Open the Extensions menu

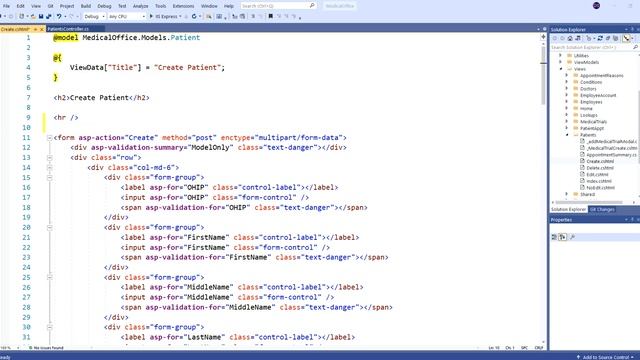coord(183,6)
